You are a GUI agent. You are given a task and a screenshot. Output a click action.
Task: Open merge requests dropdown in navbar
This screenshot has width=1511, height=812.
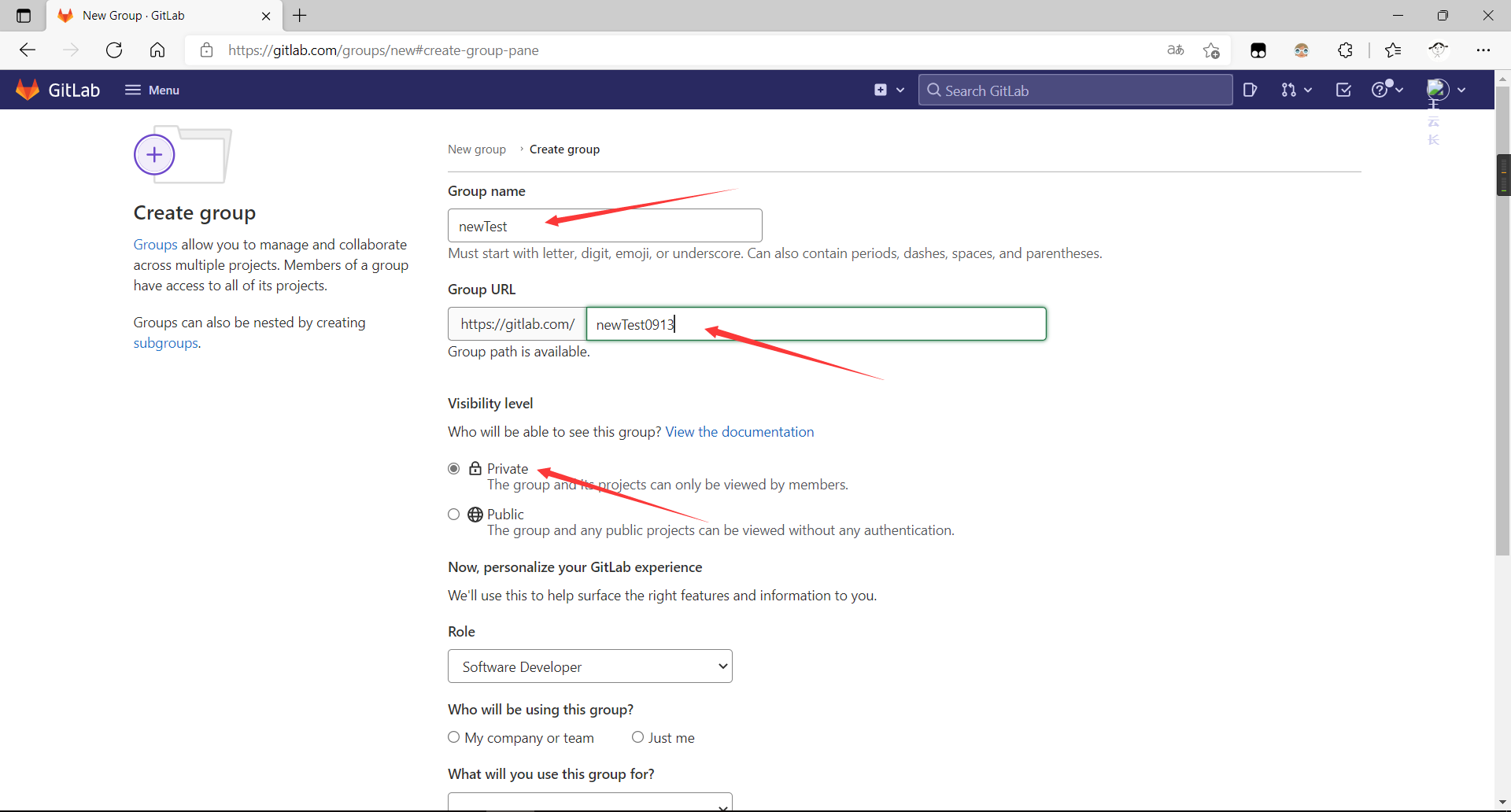point(1296,90)
